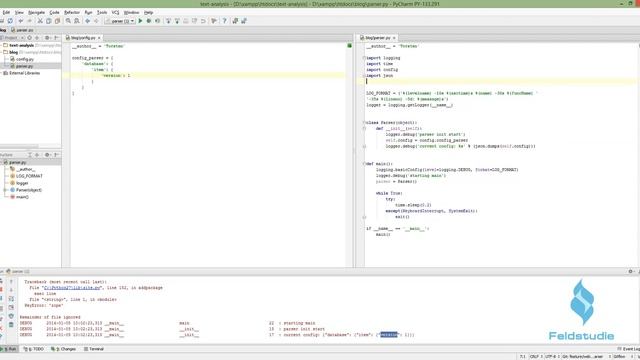640x360 pixels.
Task: Click the clear-all trash icon in Run console
Action: [11, 325]
